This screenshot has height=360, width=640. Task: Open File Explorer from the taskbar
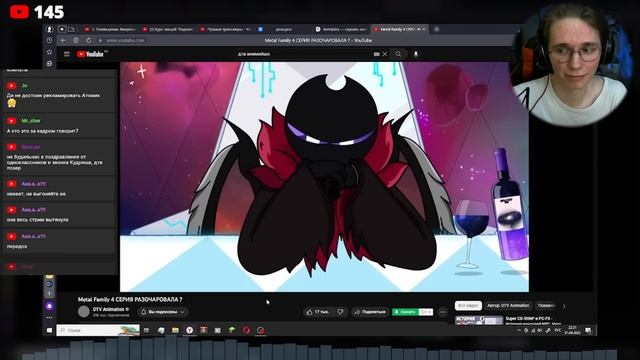pyautogui.click(x=175, y=330)
